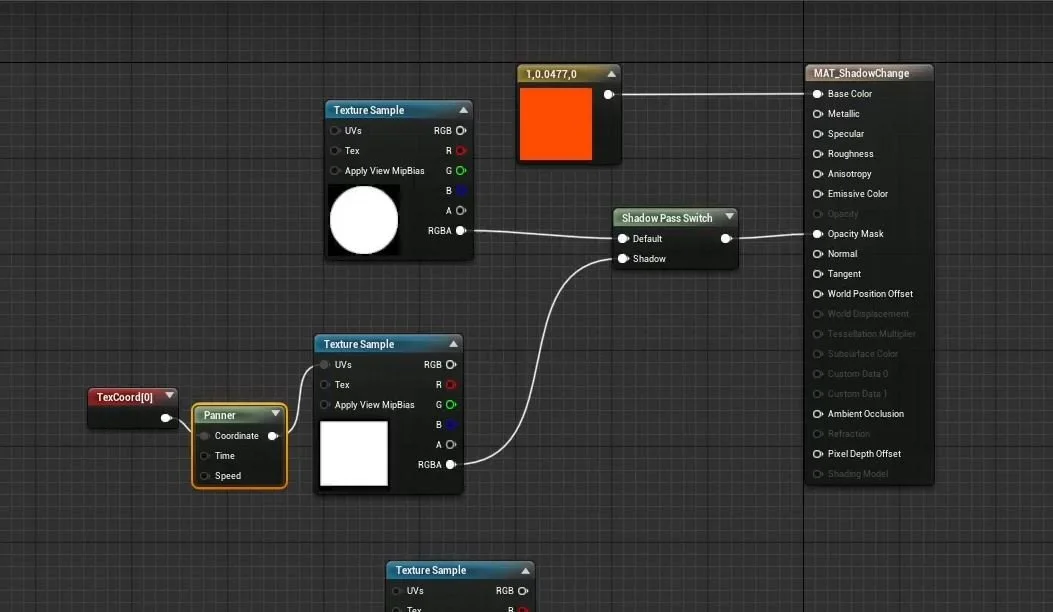Click the G output pin of the lower Texture Sample
The width and height of the screenshot is (1053, 612).
coord(449,404)
